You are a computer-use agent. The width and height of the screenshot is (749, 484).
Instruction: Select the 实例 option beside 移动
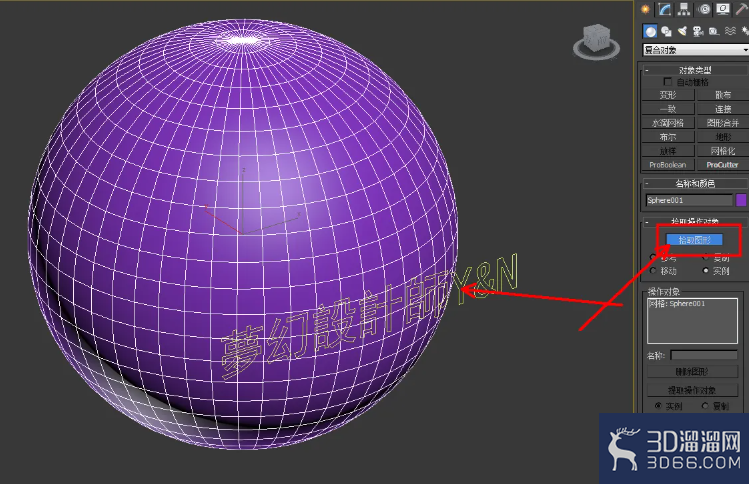coord(706,271)
